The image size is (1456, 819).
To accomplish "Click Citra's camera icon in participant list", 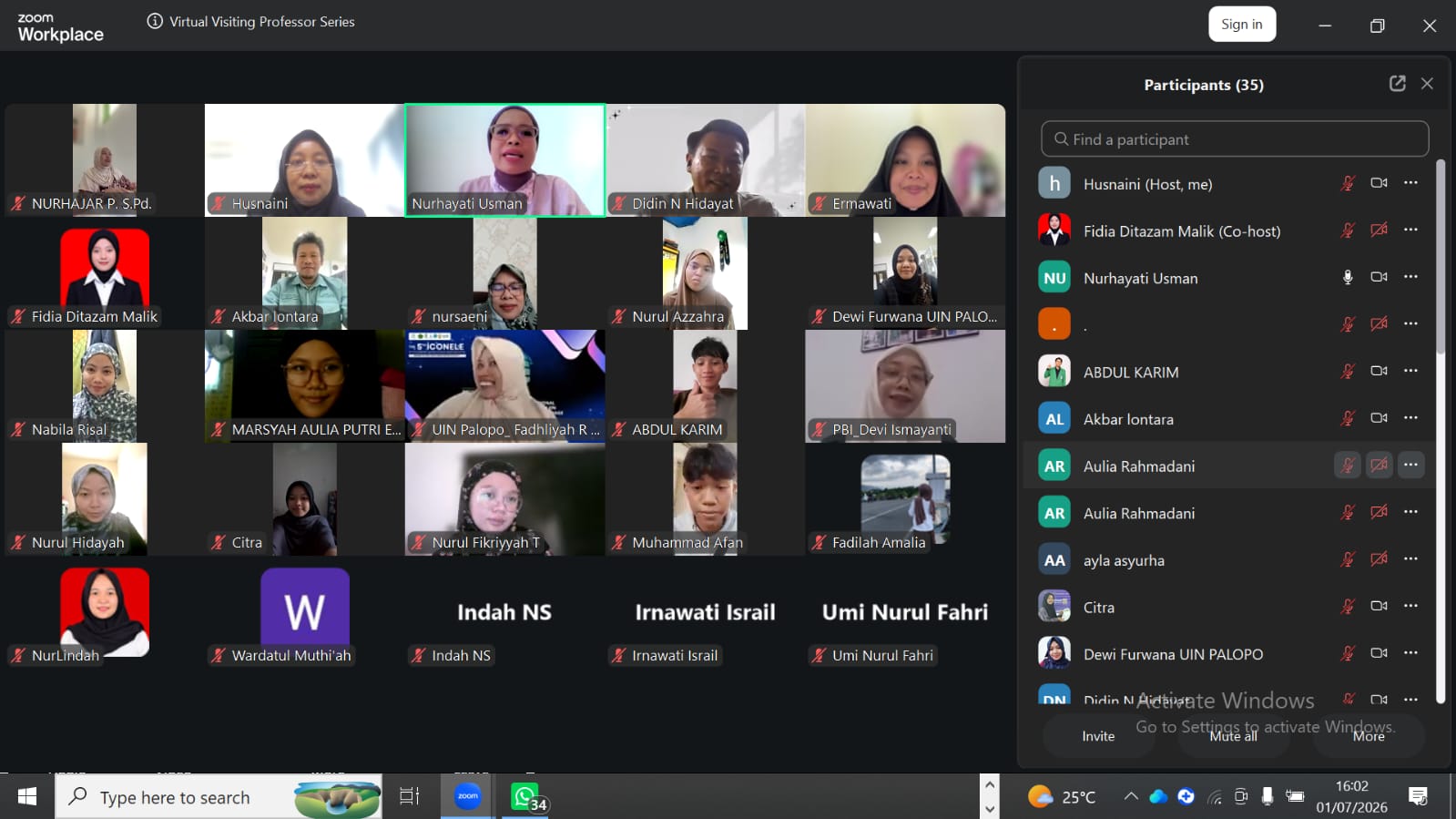I will 1379,606.
